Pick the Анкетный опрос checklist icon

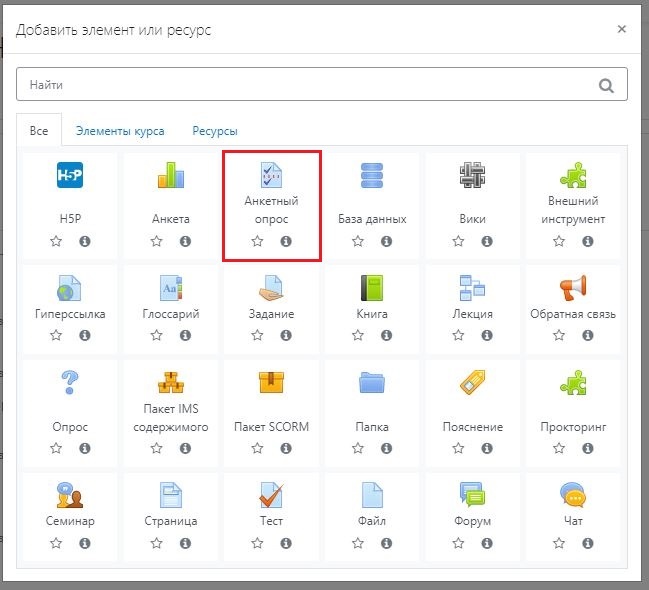(271, 175)
